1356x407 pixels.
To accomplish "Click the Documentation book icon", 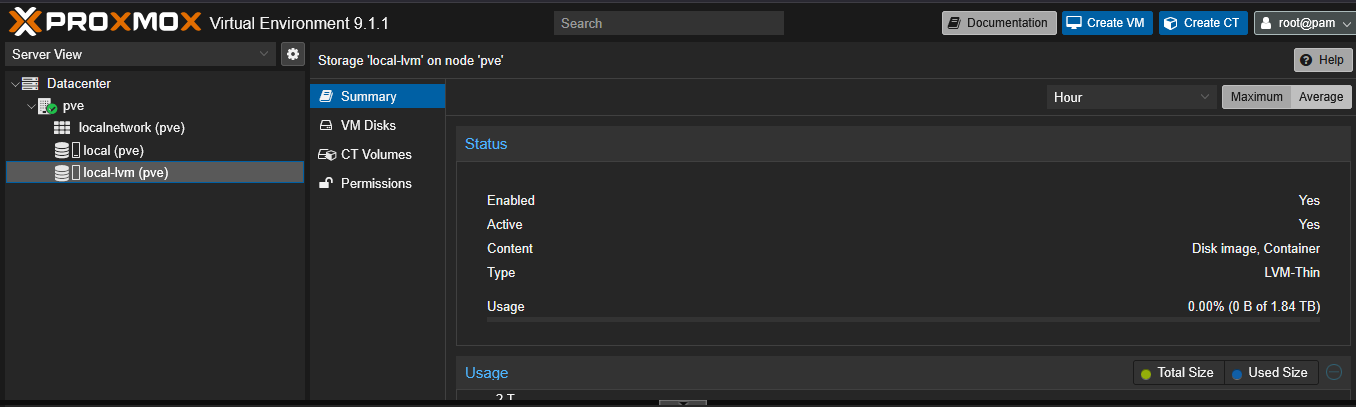I will click(x=955, y=23).
